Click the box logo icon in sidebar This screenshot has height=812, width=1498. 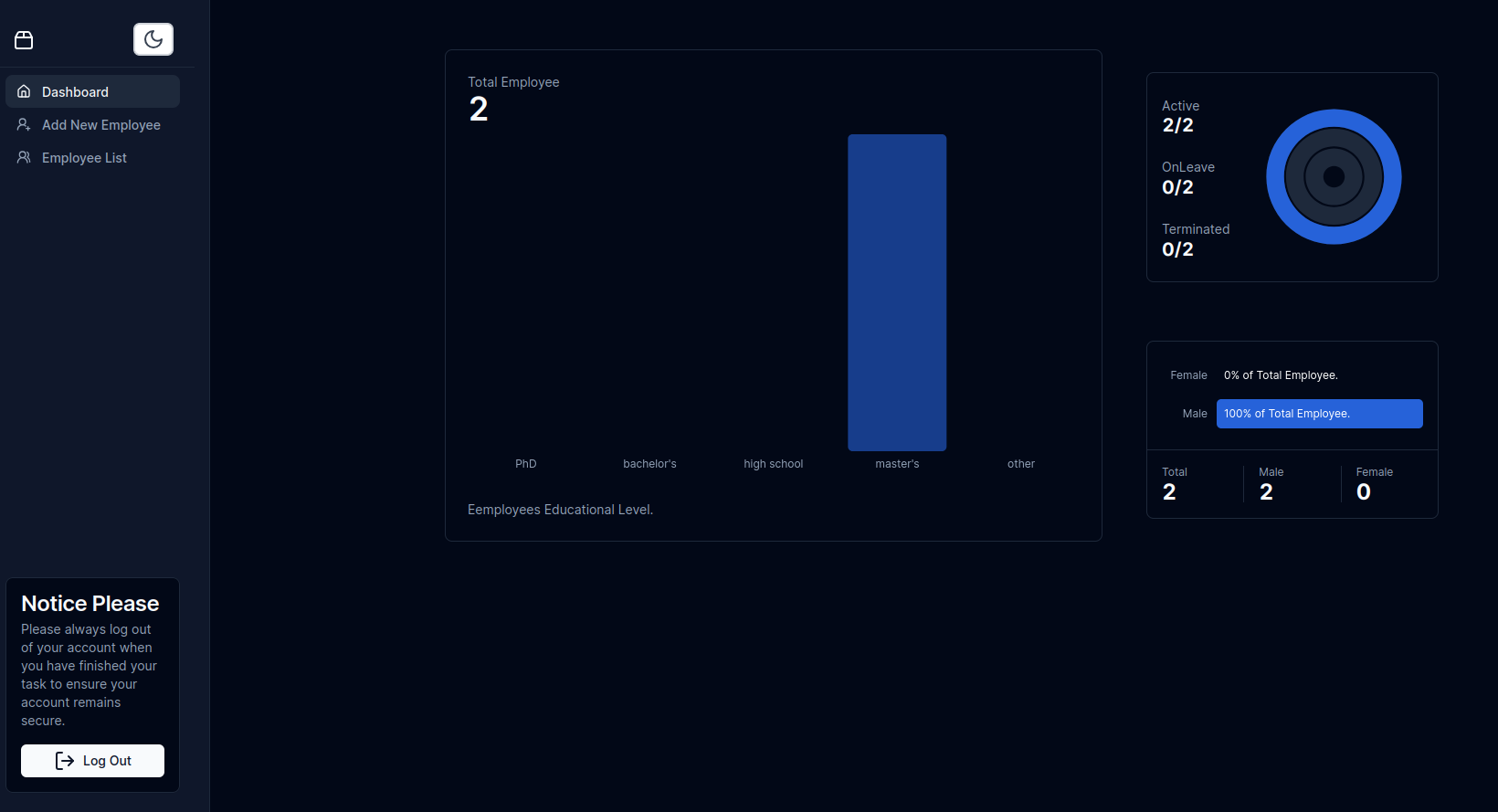[x=24, y=40]
